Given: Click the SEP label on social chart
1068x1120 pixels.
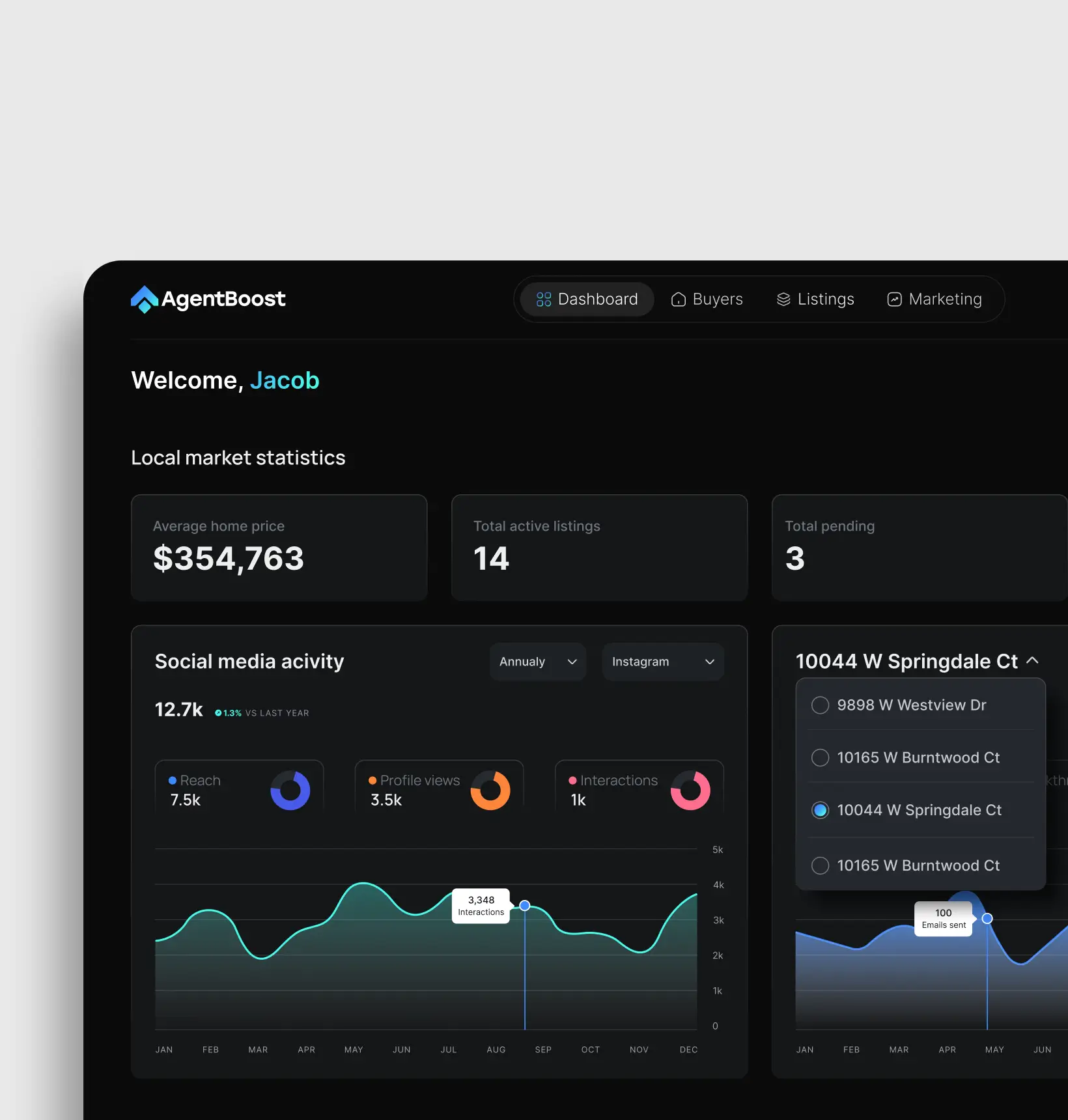Looking at the screenshot, I should 543,1050.
